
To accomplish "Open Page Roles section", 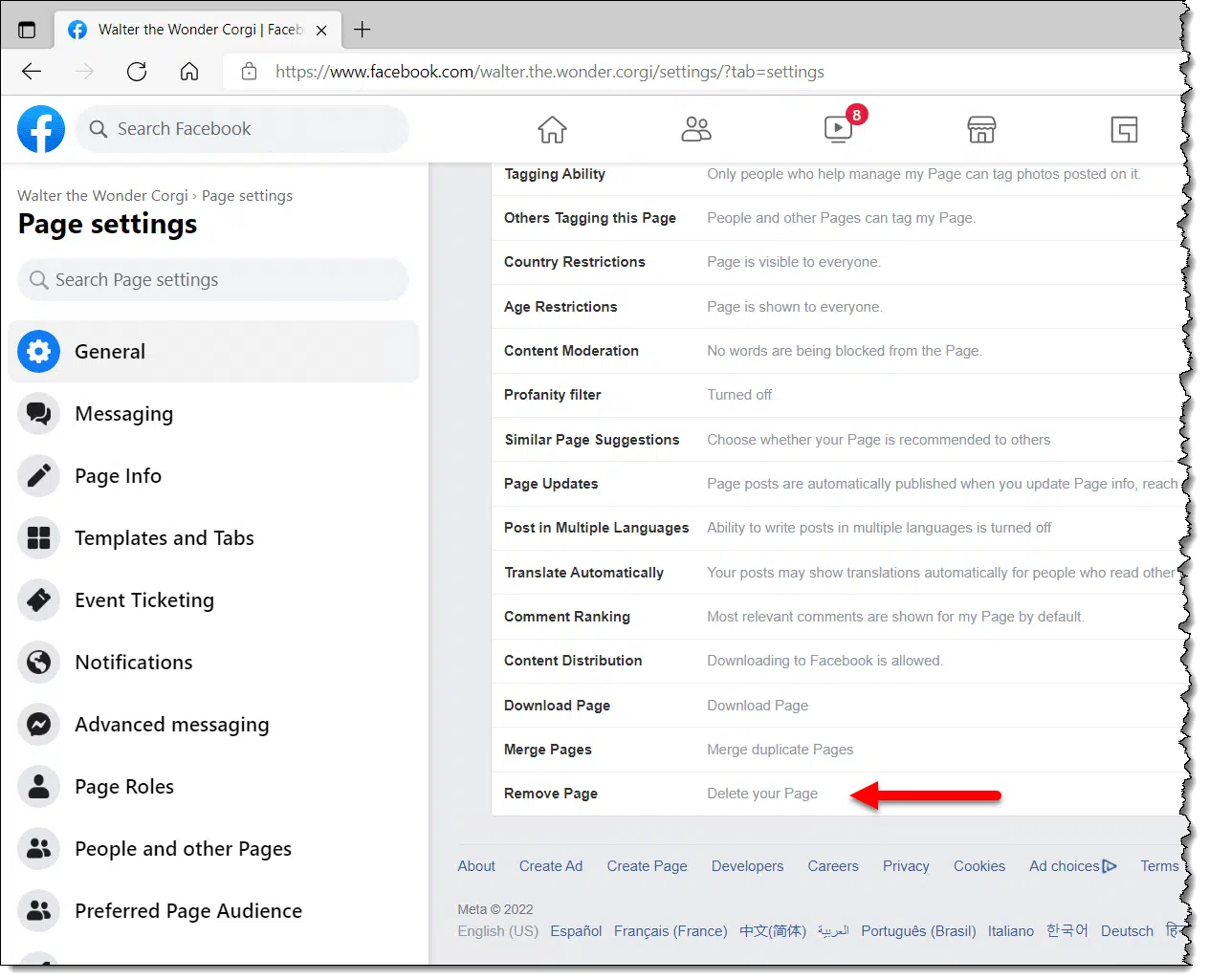I will (x=213, y=787).
